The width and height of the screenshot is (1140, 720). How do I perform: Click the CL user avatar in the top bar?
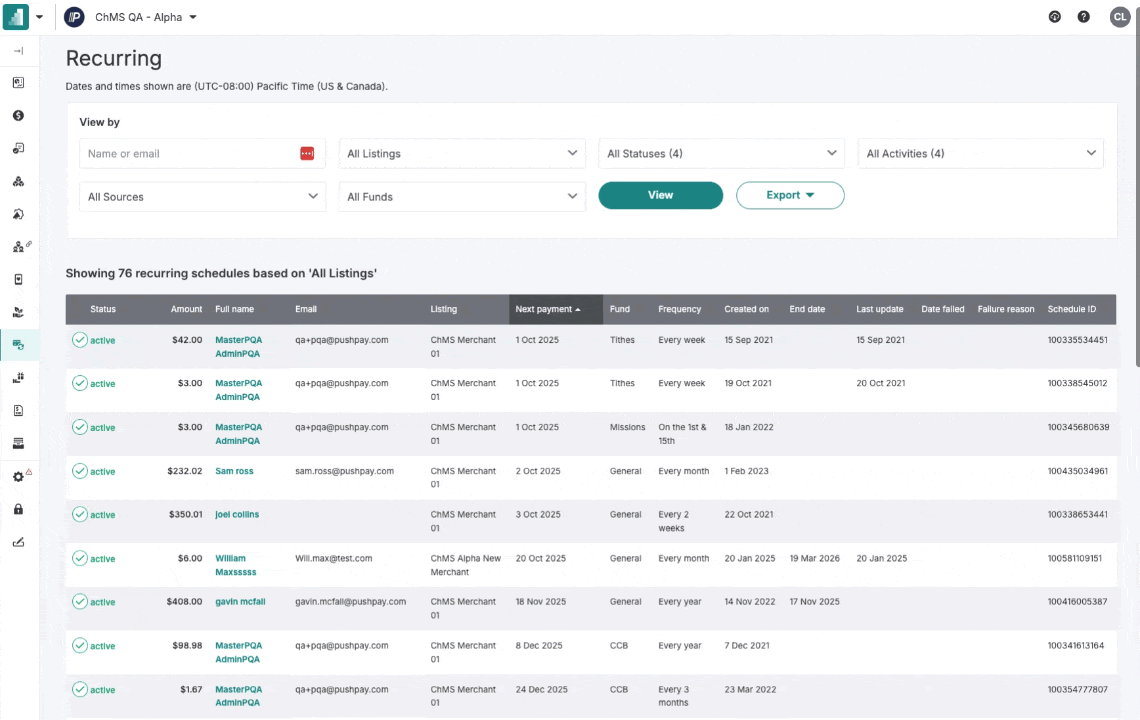(x=1120, y=16)
